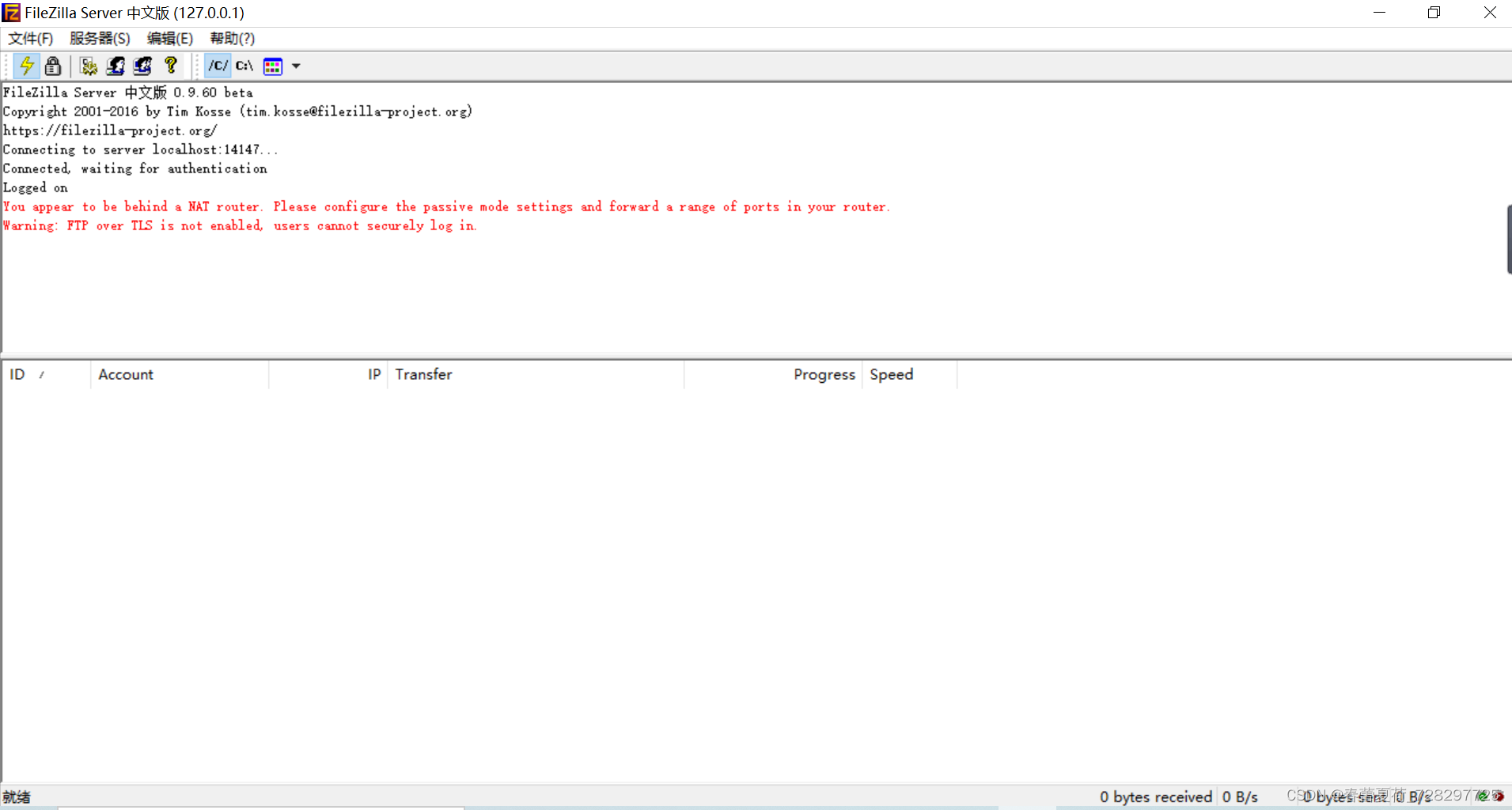
Task: Sort connections by ID column header
Action: (46, 375)
